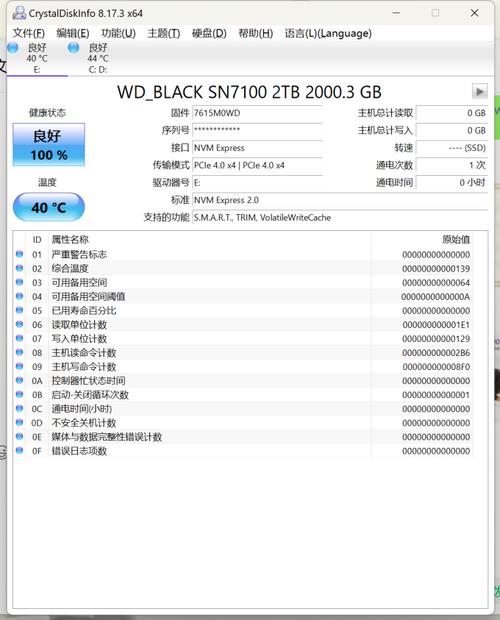
Task: Click the 良好 100 % health status button
Action: (49, 145)
